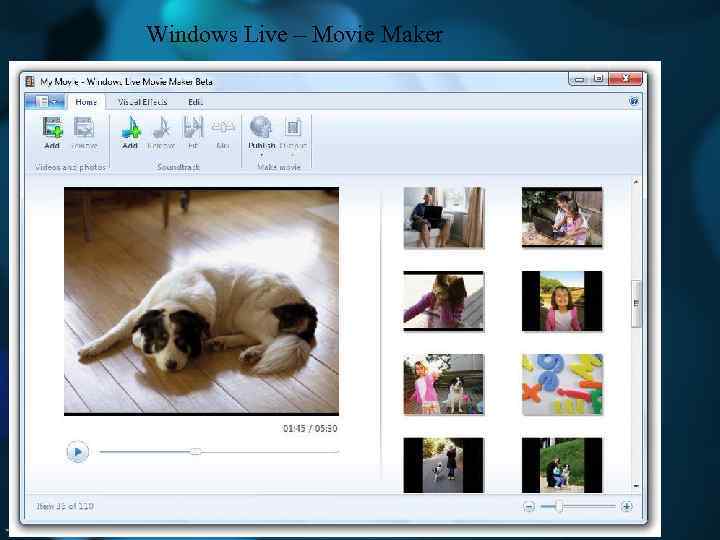Screen dimensions: 720x540
Task: Click the zoom out minus button
Action: 529,506
